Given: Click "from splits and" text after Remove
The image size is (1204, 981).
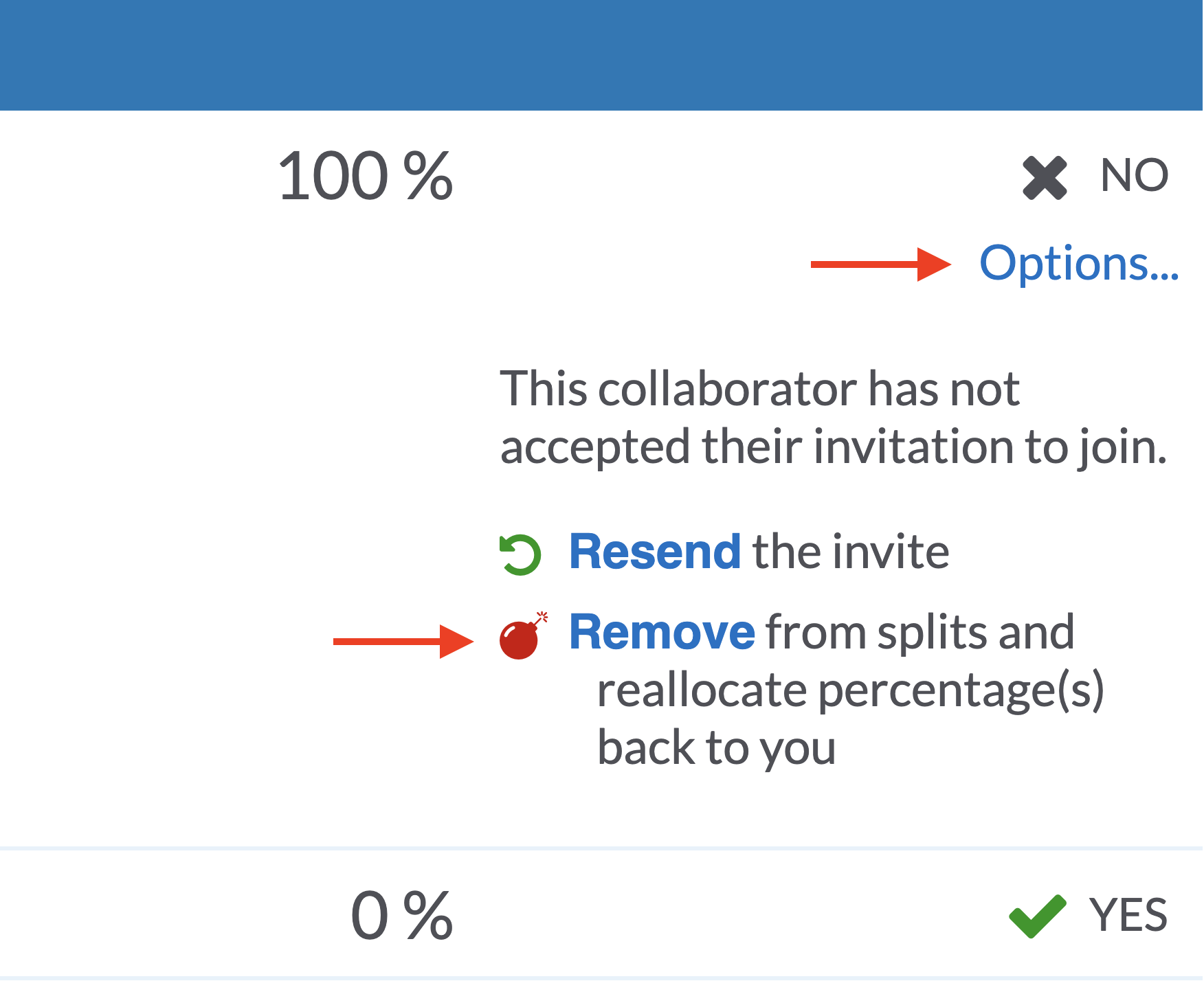Looking at the screenshot, I should [x=919, y=633].
